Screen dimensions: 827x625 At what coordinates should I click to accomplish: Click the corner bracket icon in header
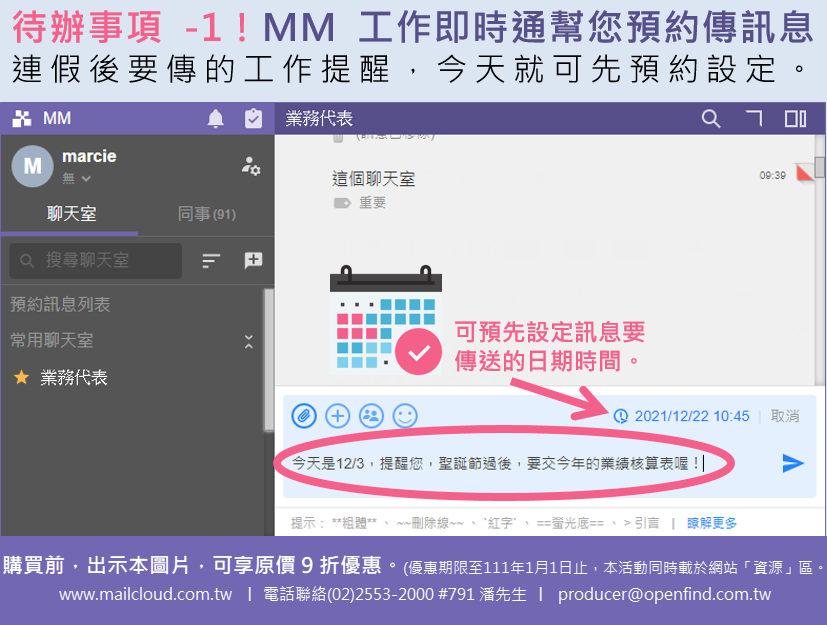pos(754,119)
